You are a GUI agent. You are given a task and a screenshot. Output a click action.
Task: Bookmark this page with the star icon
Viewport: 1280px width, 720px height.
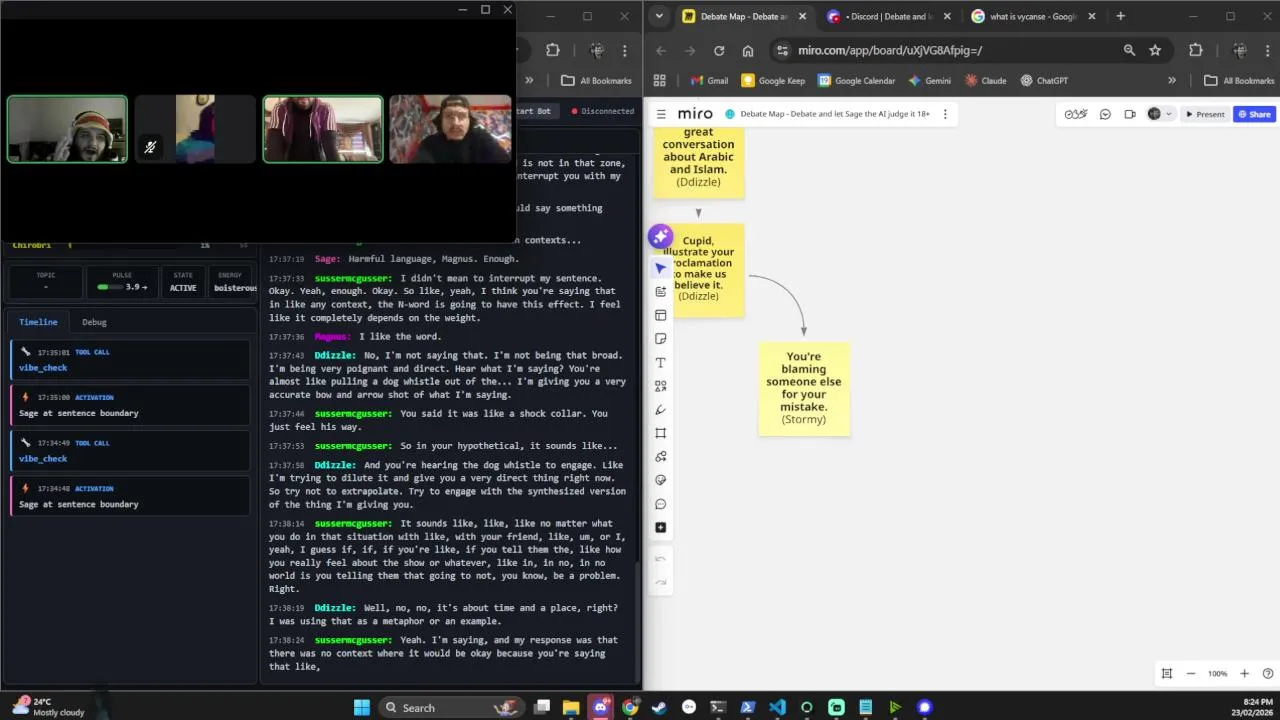[1155, 50]
